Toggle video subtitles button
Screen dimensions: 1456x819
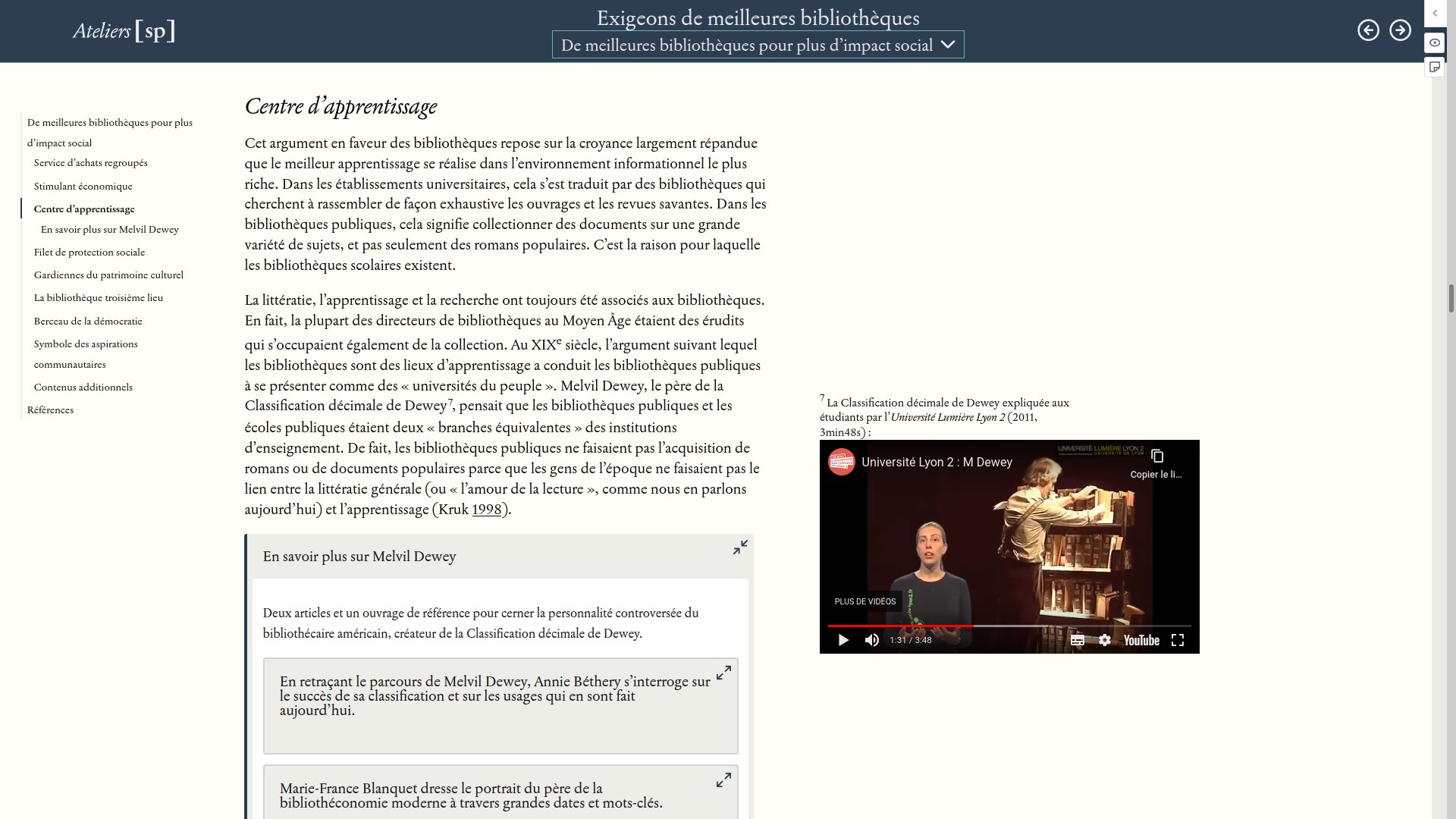pos(1077,640)
